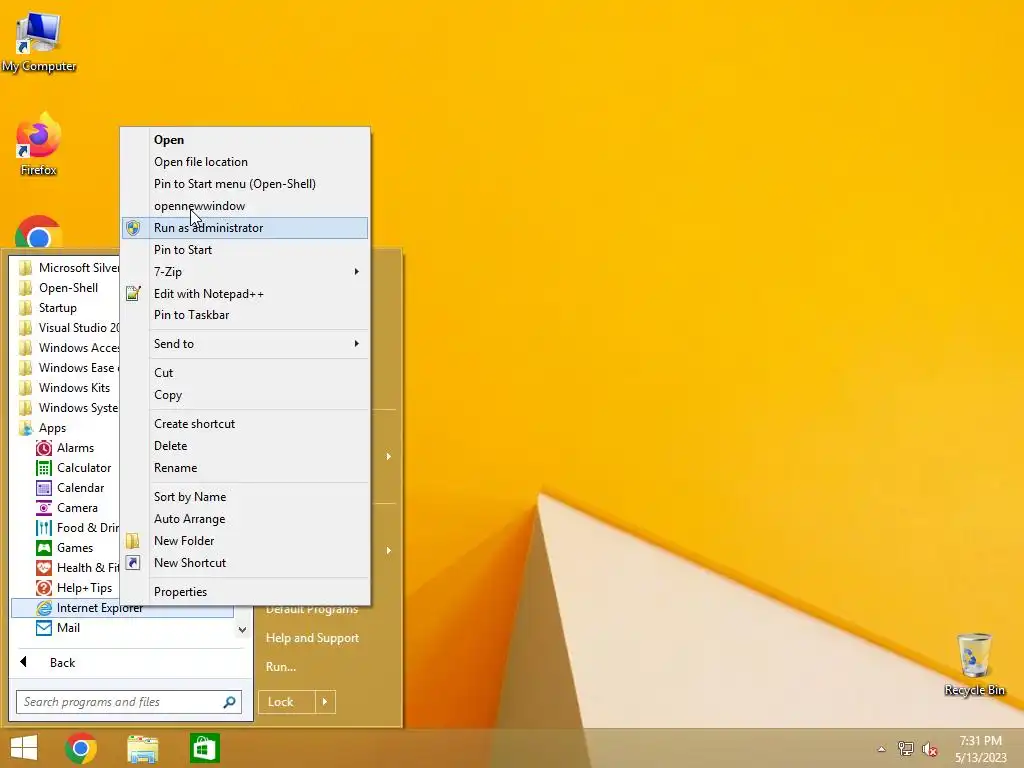Click the Calculator app icon
The width and height of the screenshot is (1024, 768).
point(44,468)
